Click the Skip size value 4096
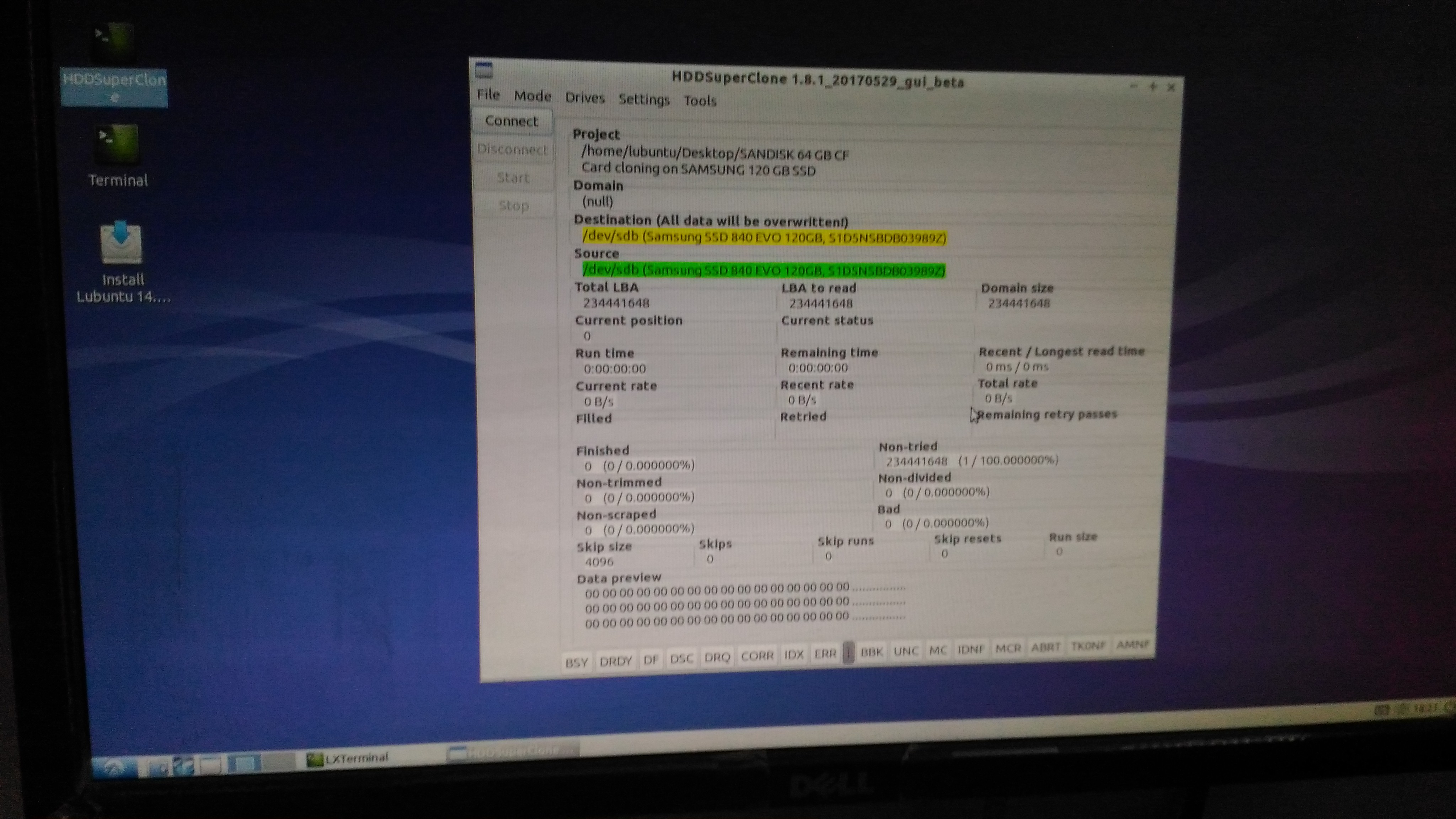 [x=599, y=562]
